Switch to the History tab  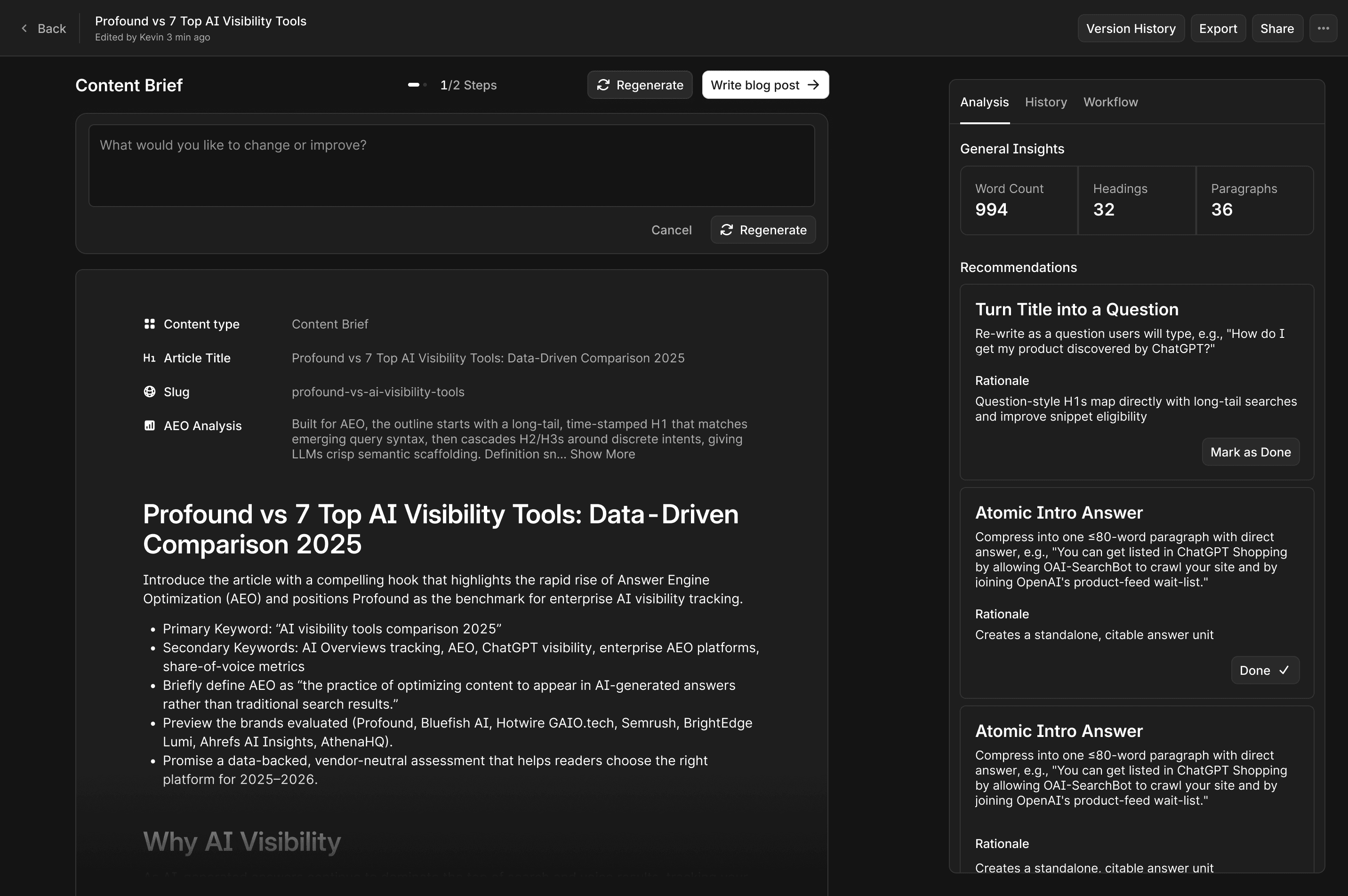tap(1045, 102)
